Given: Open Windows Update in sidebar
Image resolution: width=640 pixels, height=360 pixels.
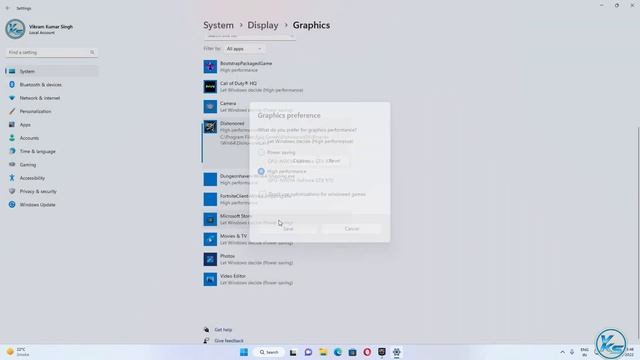Looking at the screenshot, I should [52, 204].
